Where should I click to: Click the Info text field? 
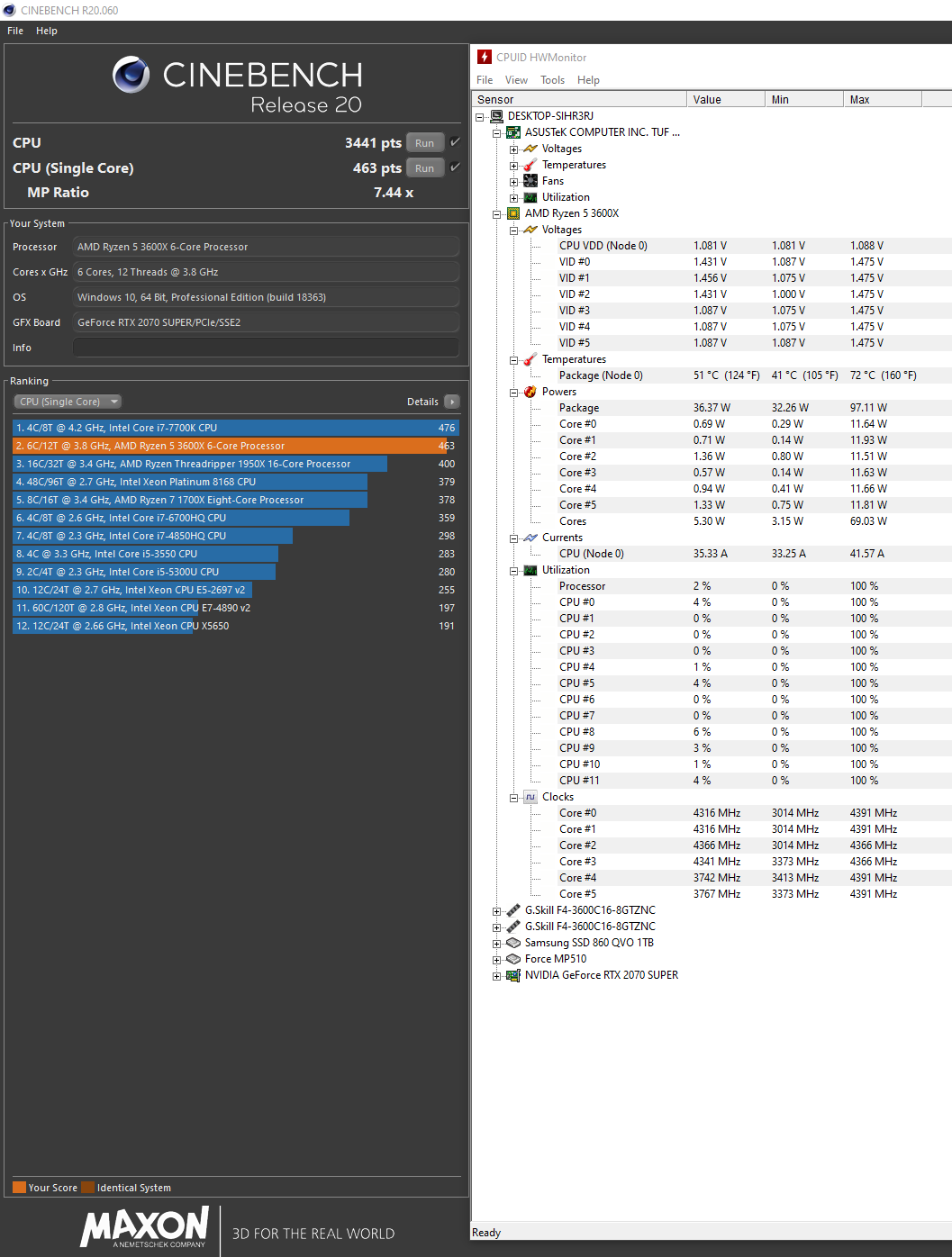[x=266, y=348]
